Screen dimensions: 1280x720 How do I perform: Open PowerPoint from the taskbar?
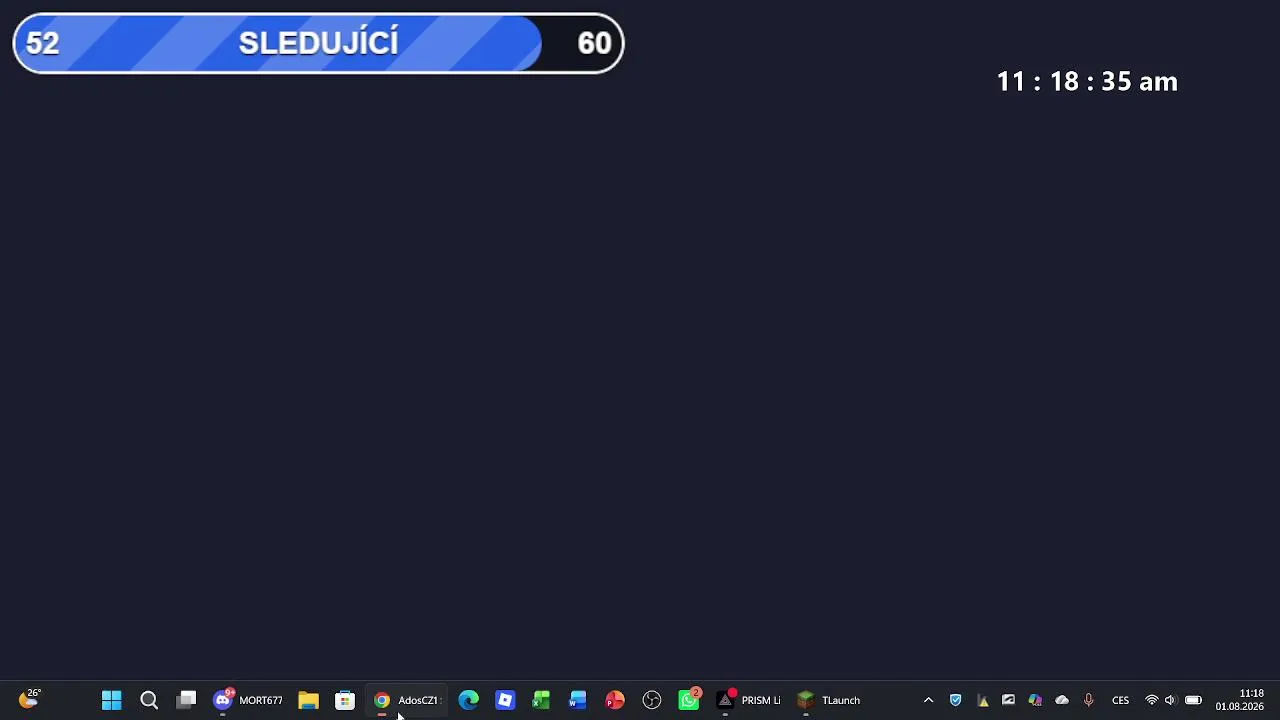(x=615, y=700)
